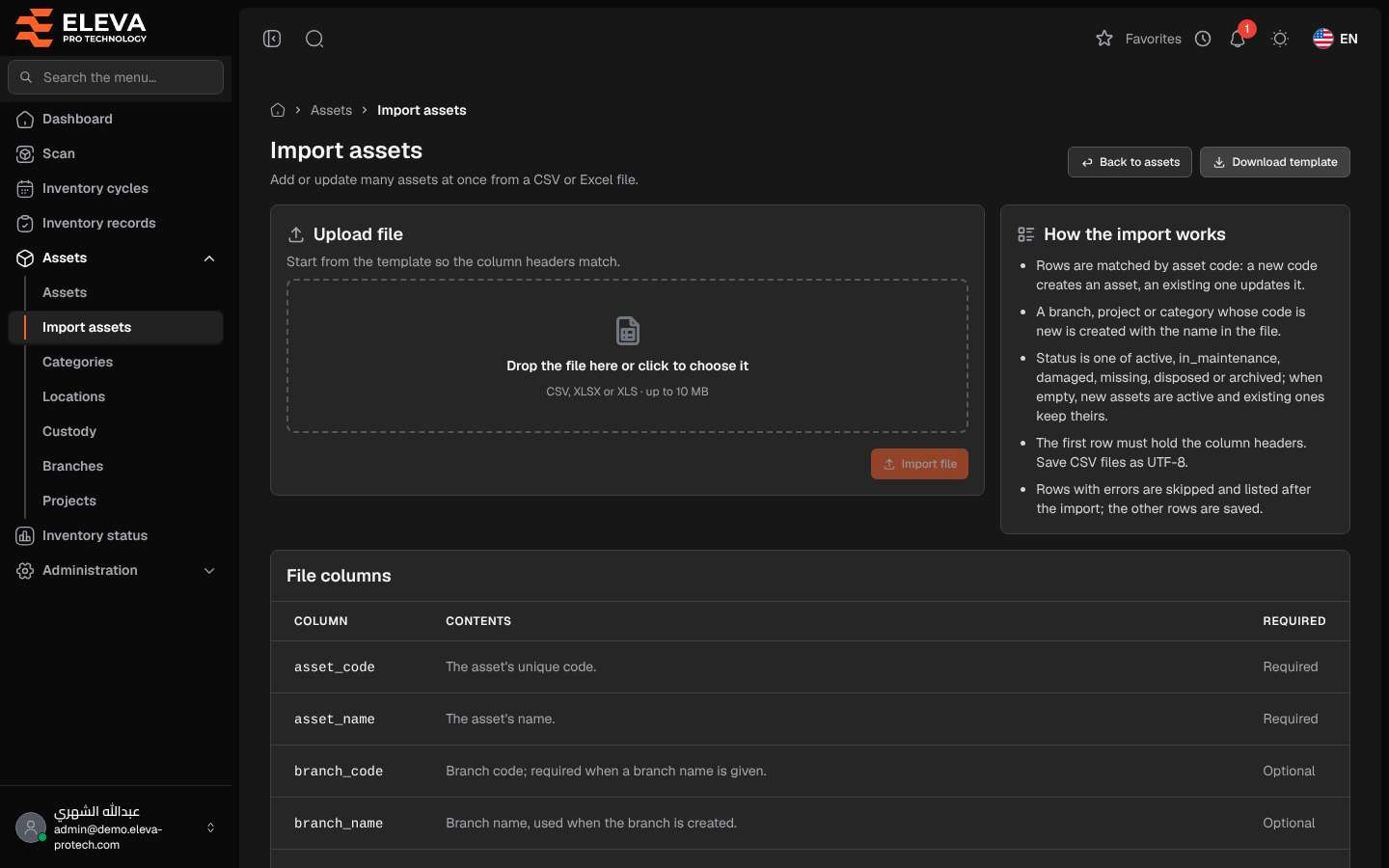Click the CONTENTS table header
This screenshot has height=868, width=1389.
[478, 621]
